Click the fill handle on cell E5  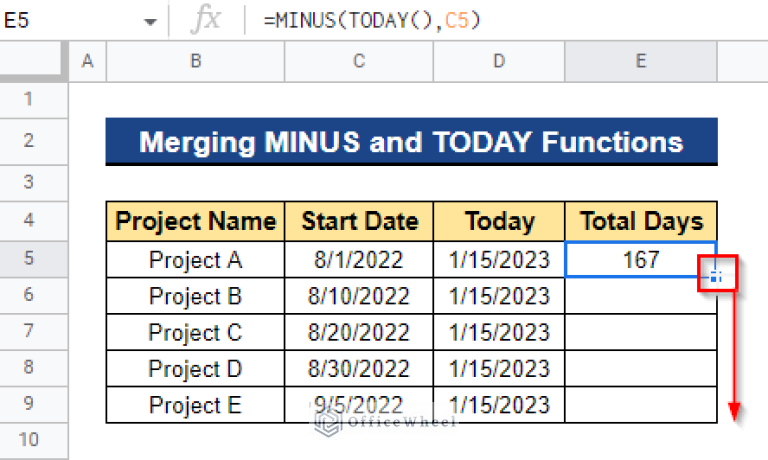coord(716,277)
